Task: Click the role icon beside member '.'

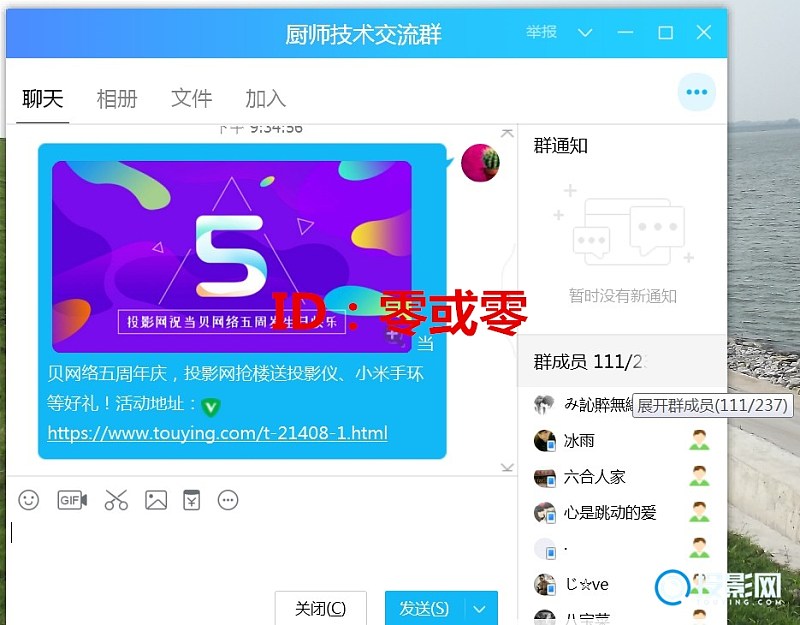Action: tap(699, 548)
